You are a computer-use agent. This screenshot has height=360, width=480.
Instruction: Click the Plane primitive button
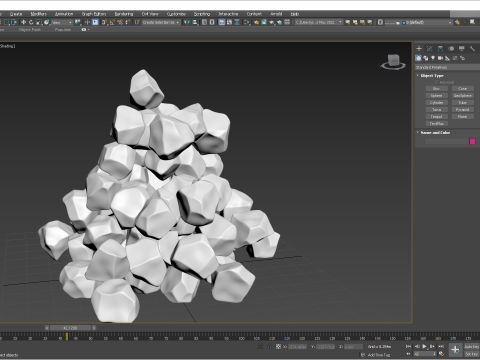(462, 117)
